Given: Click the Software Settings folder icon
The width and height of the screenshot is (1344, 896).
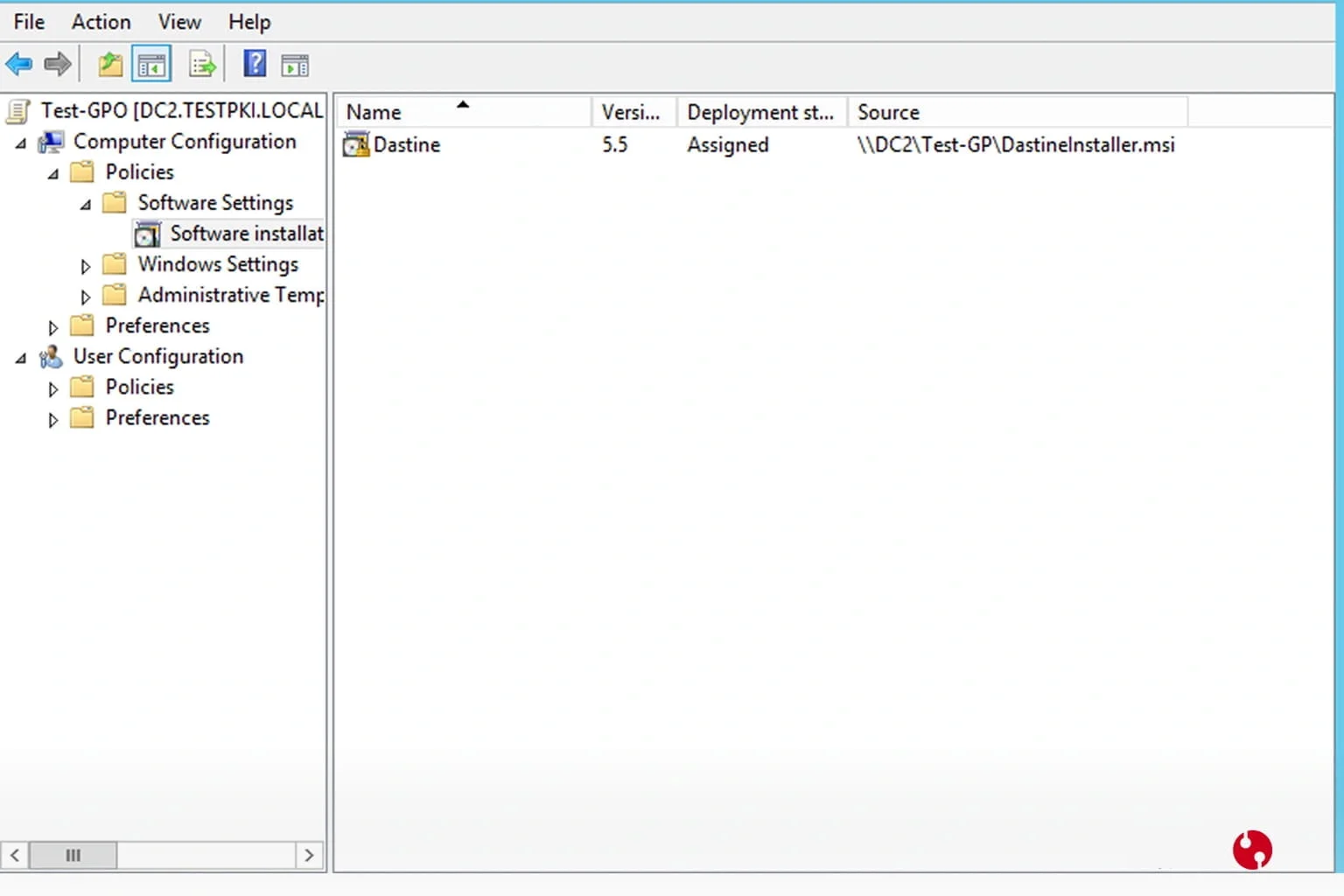Looking at the screenshot, I should [x=115, y=203].
